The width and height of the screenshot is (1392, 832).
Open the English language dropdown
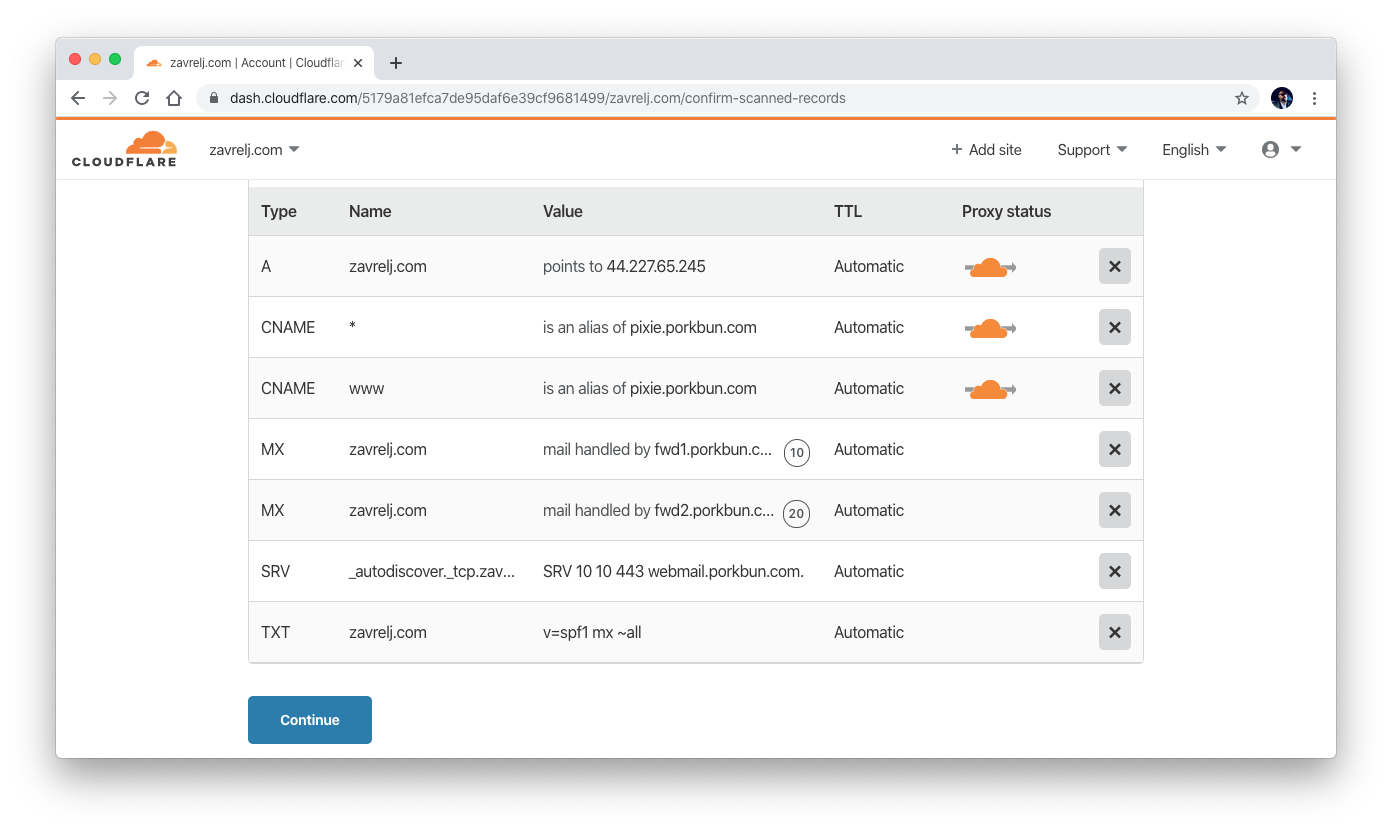pyautogui.click(x=1194, y=150)
